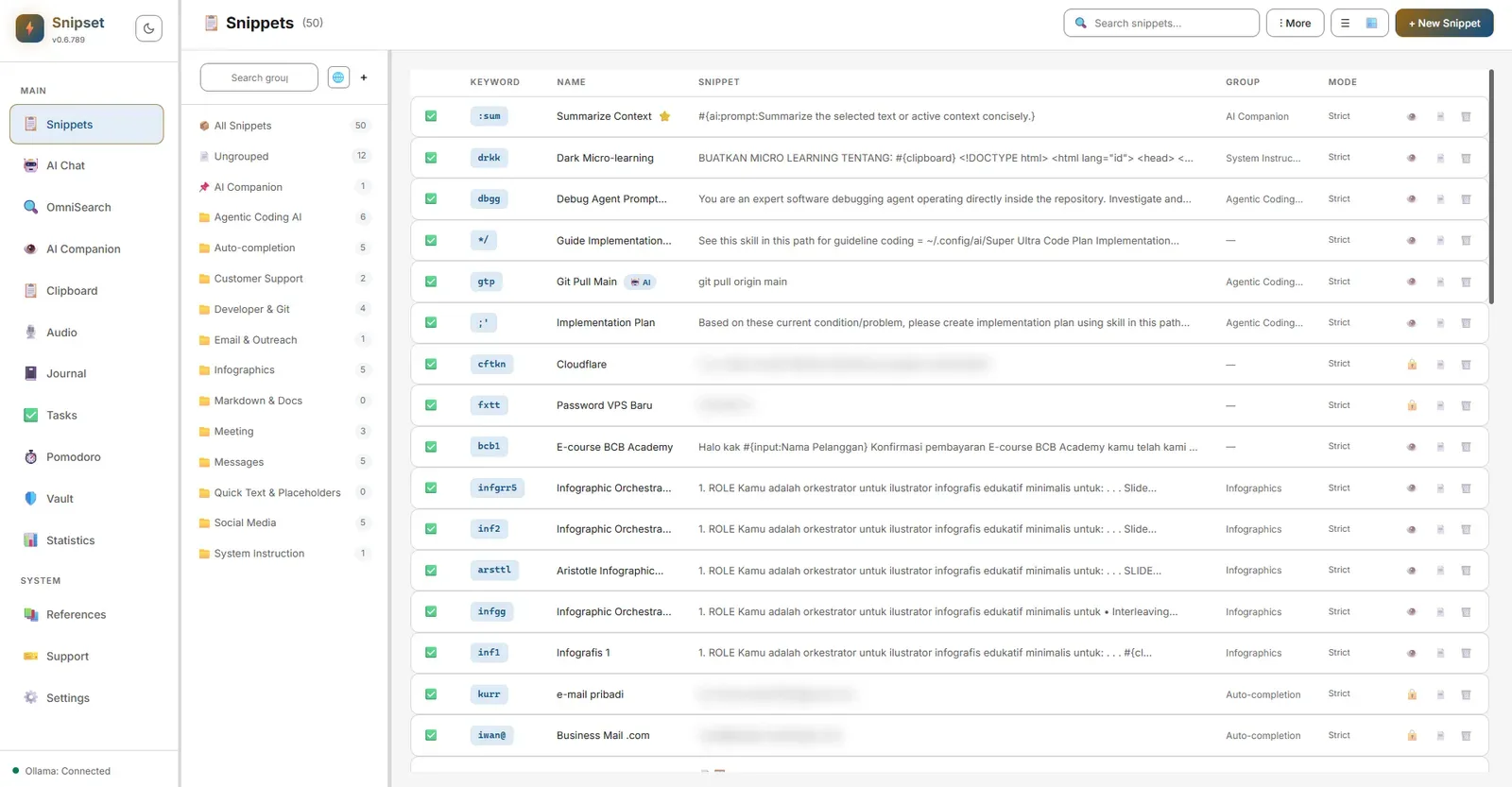Open the Infographics group folder

click(x=284, y=370)
